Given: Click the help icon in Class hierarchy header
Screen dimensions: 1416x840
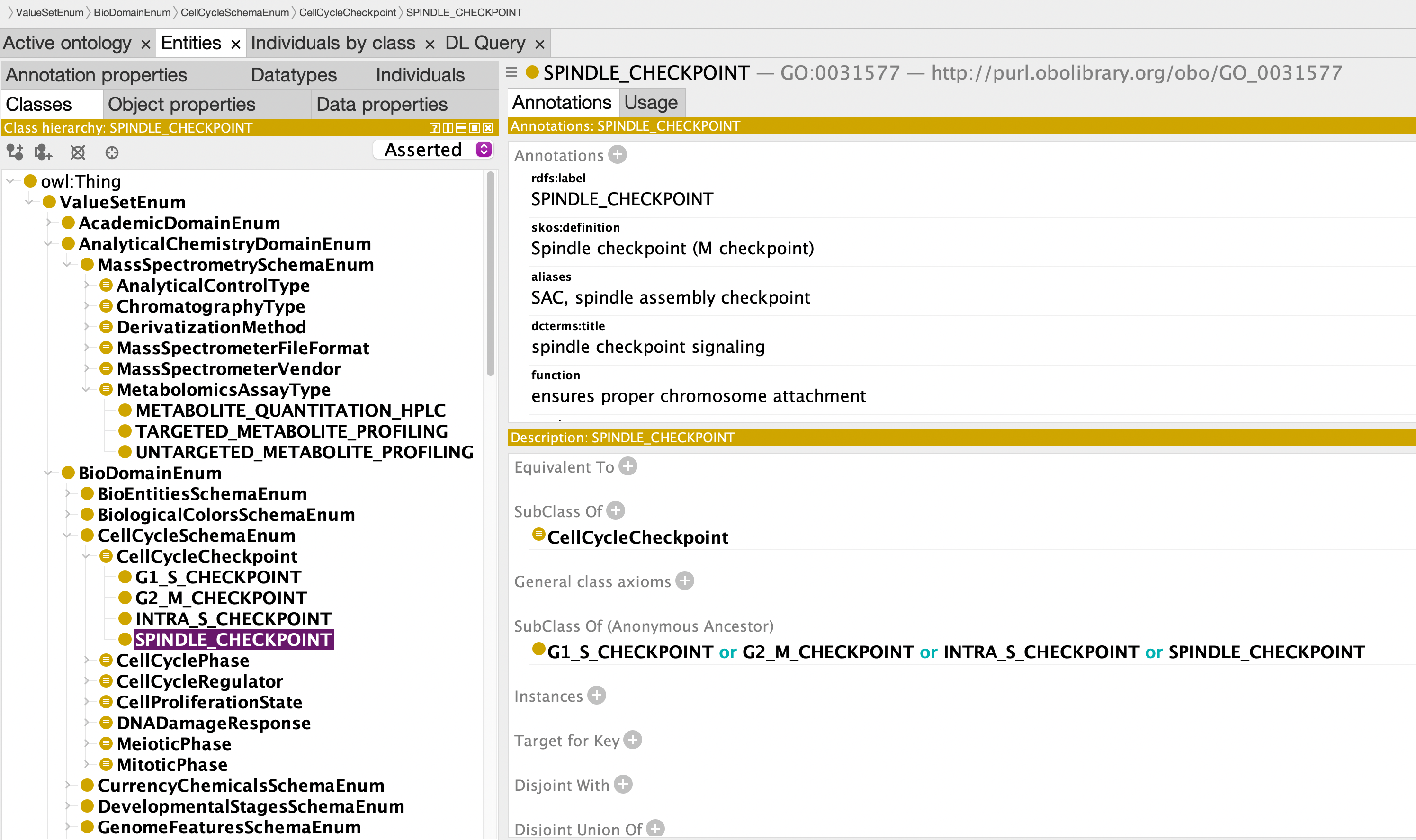Looking at the screenshot, I should [434, 128].
